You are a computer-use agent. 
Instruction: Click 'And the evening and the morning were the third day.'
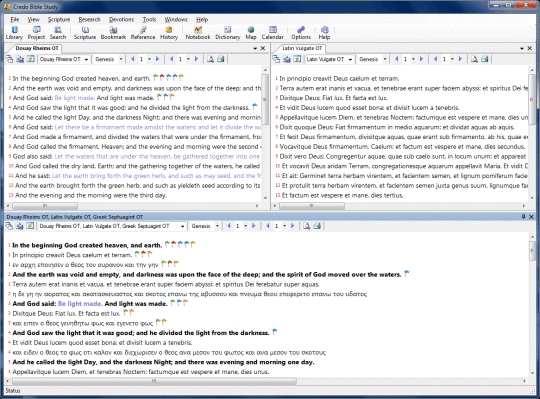tap(91, 195)
